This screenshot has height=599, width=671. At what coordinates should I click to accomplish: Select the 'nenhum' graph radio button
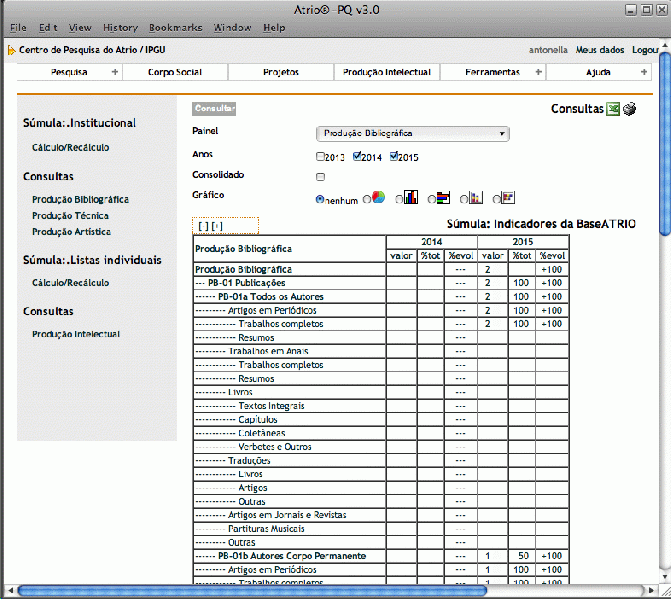tap(320, 199)
